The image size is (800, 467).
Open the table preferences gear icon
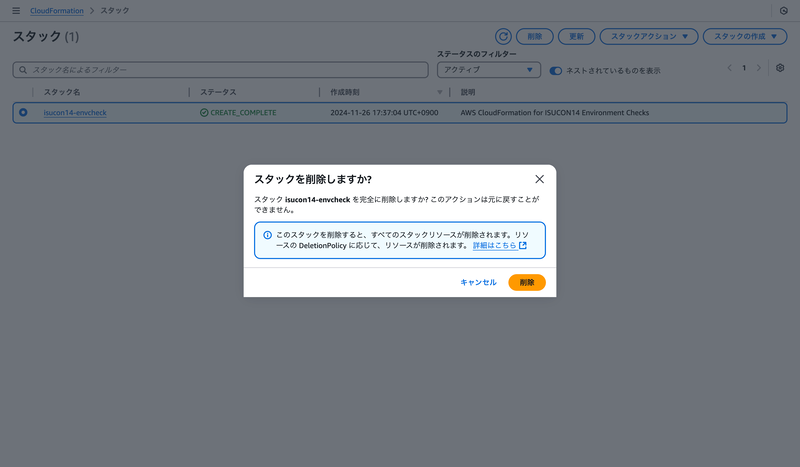(x=780, y=68)
